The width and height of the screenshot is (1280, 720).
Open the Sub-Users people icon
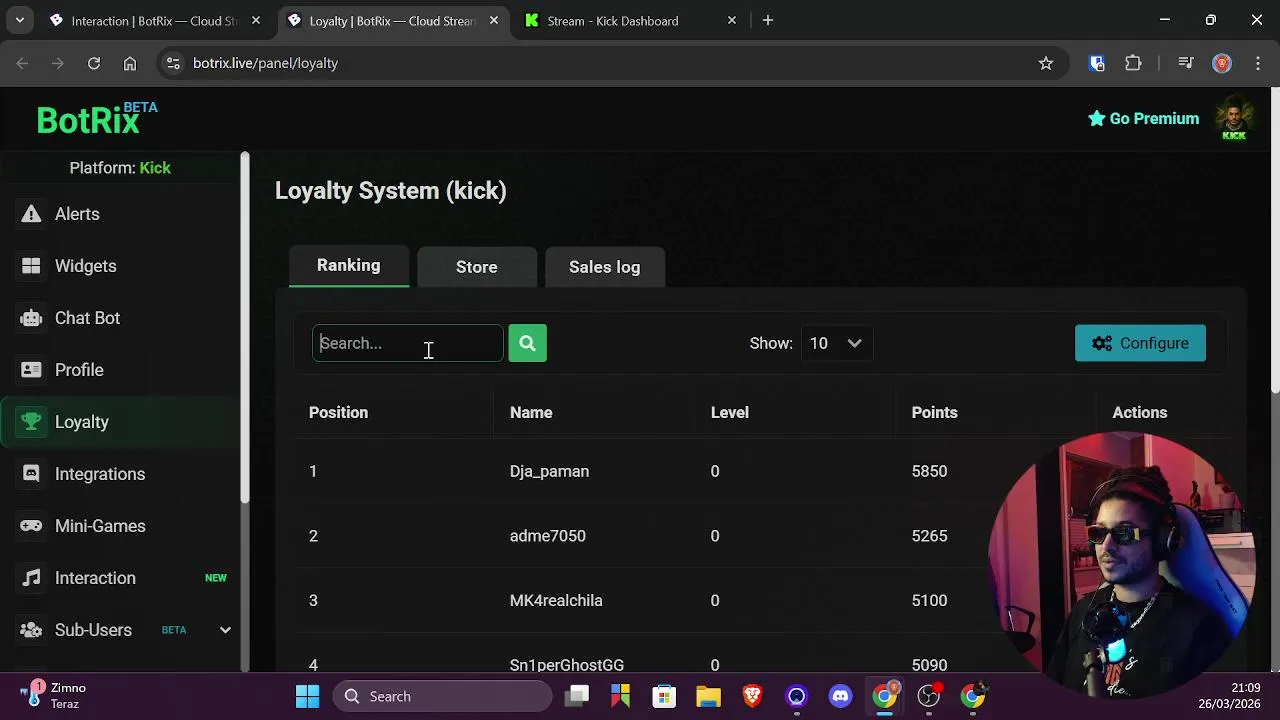pos(31,630)
